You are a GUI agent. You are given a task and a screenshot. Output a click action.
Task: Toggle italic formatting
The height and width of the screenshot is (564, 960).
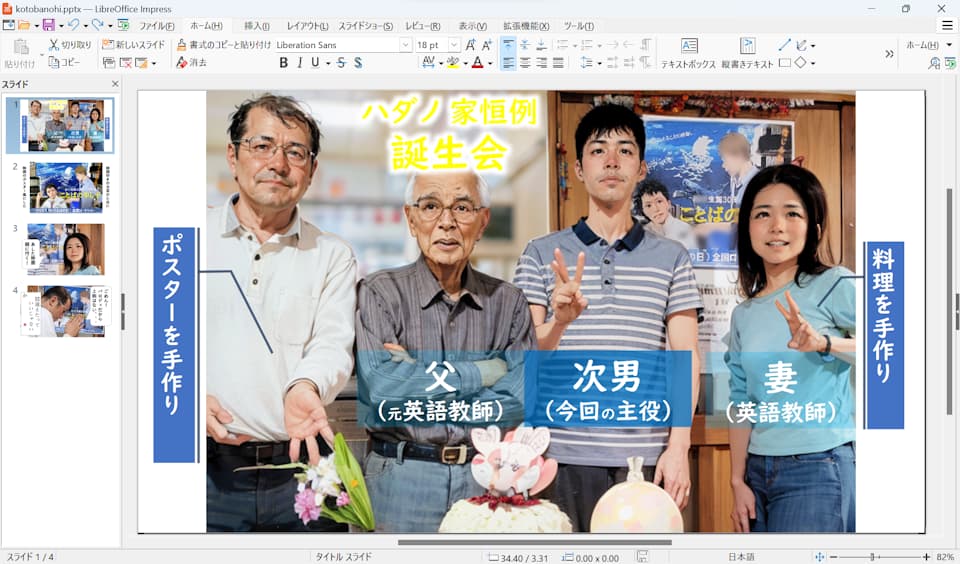299,63
